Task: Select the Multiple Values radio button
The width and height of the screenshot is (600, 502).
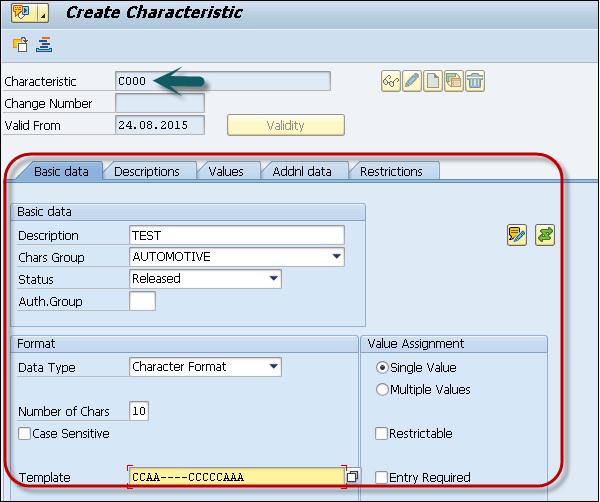Action: pyautogui.click(x=381, y=389)
